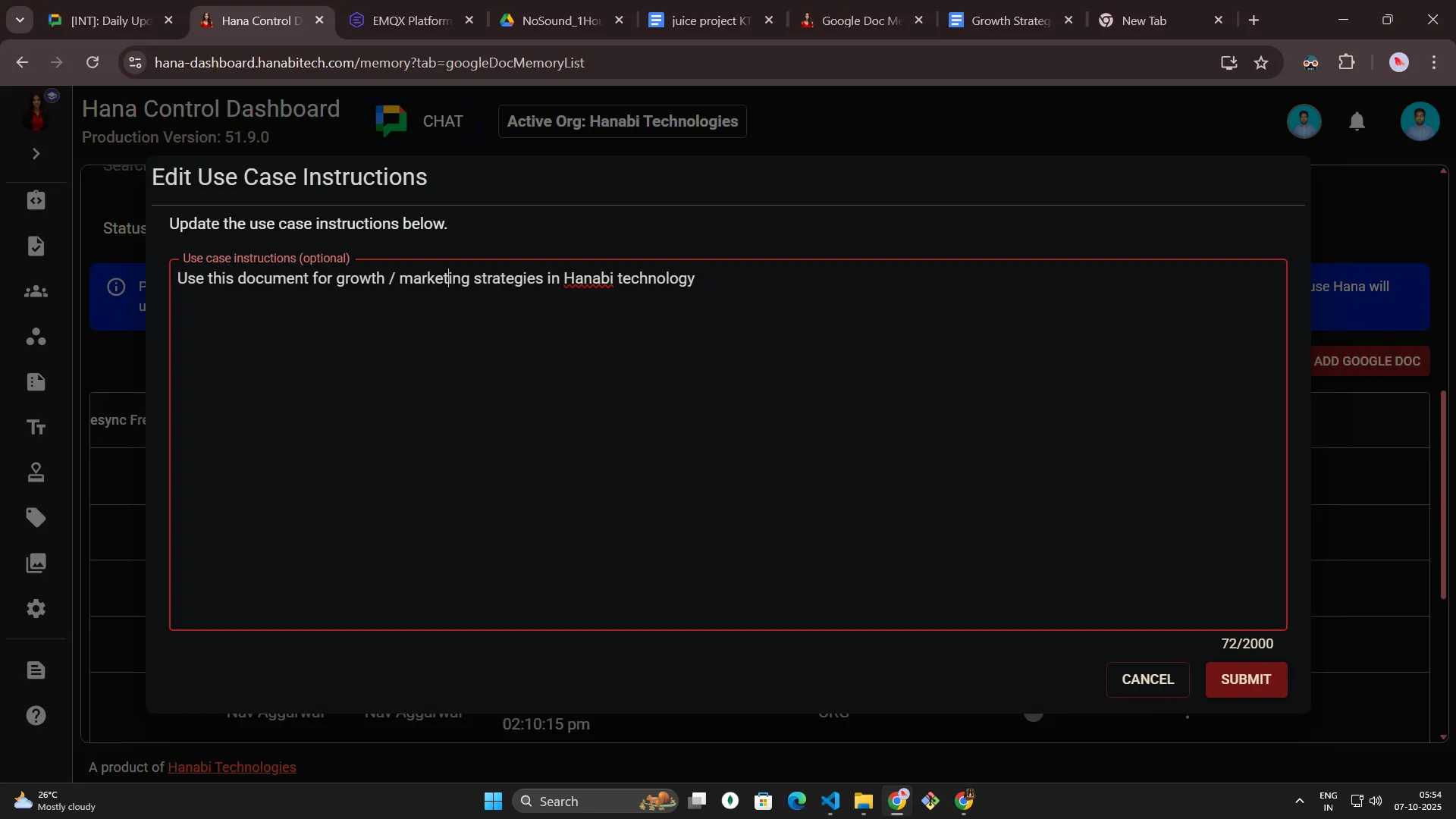Switch to juice project browser tab
Screen dimensions: 1456x819
point(710,20)
